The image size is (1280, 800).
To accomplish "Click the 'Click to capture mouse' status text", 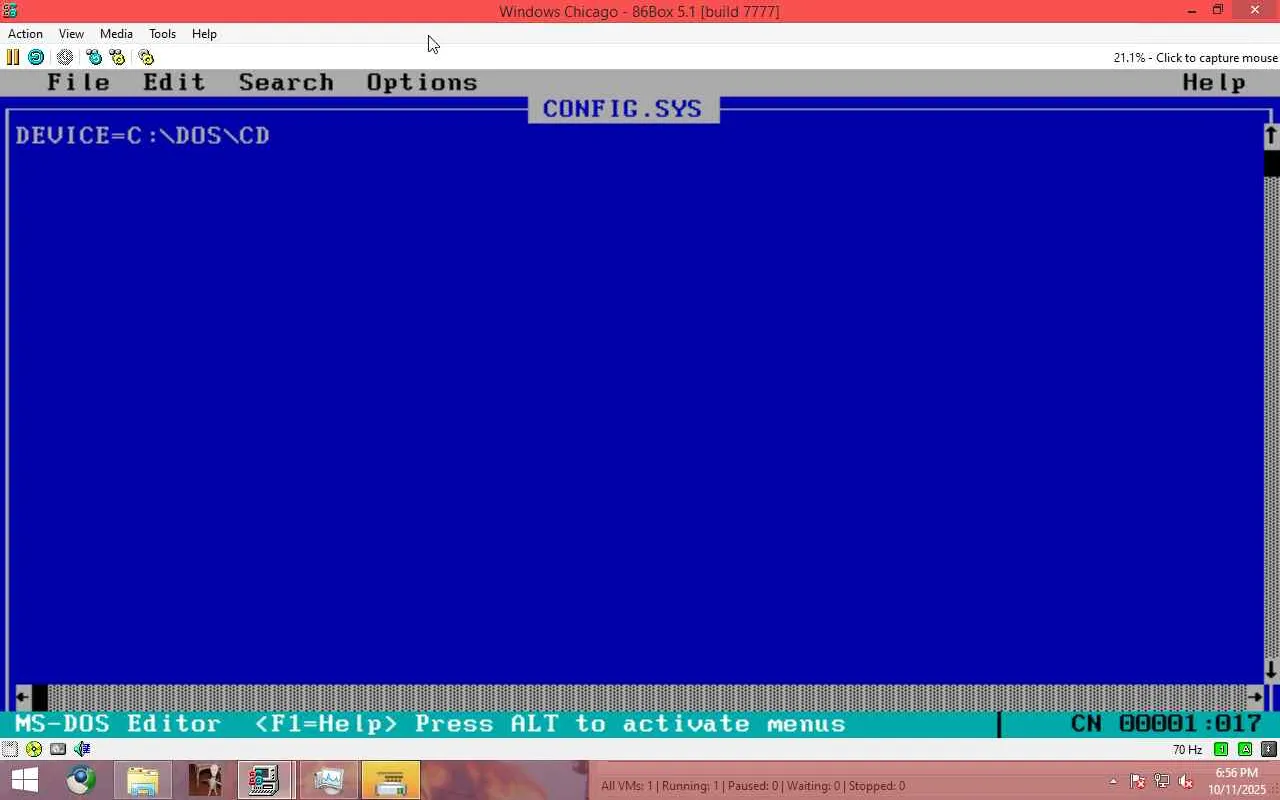I will pyautogui.click(x=1217, y=58).
